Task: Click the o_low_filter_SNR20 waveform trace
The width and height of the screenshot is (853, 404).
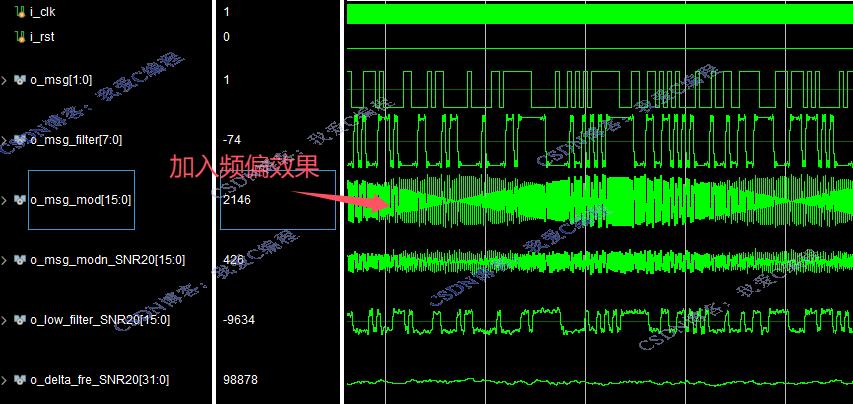Action: point(599,321)
